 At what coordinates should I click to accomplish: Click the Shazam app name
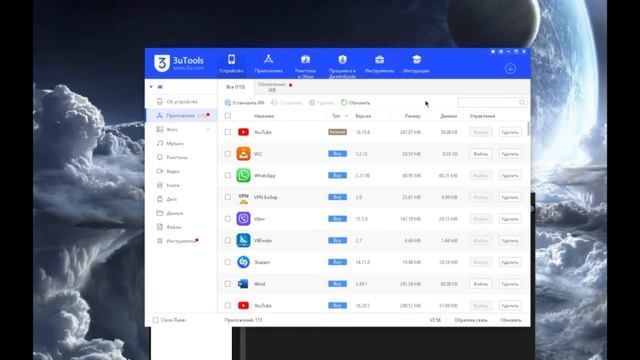(x=262, y=262)
